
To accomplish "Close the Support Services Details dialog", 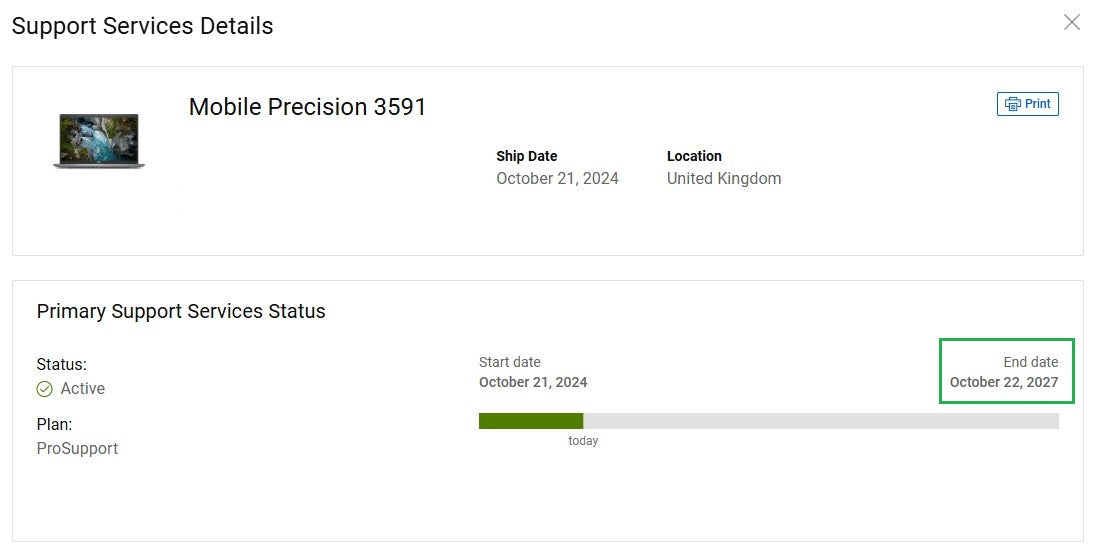I will tap(1071, 22).
